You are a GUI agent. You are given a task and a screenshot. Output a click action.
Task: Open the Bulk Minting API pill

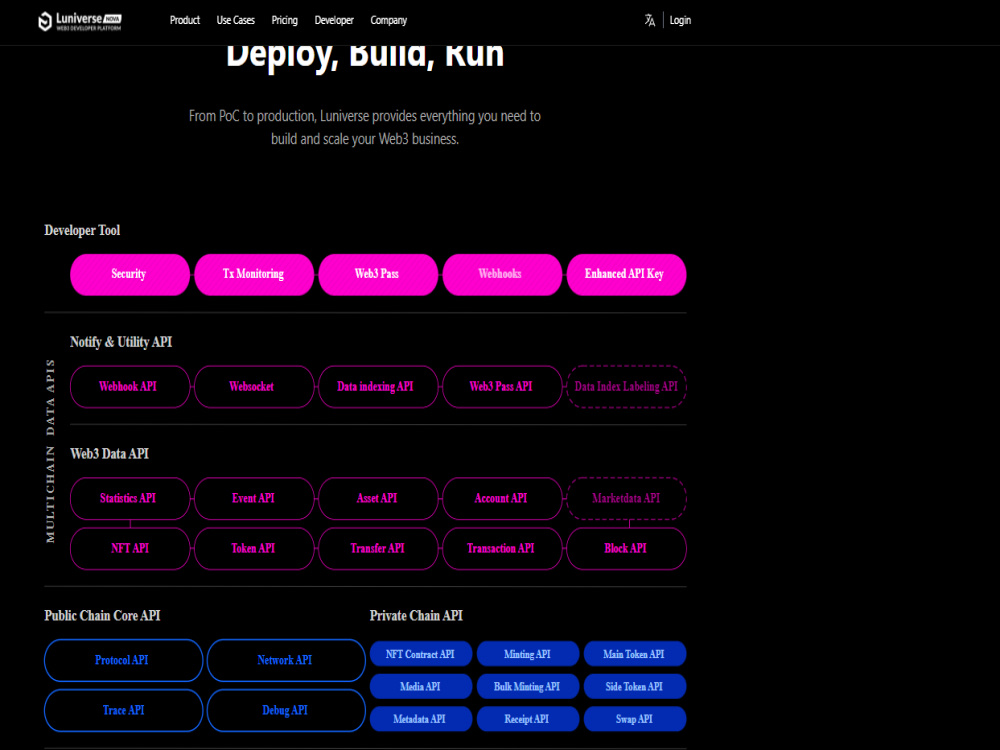(x=528, y=687)
